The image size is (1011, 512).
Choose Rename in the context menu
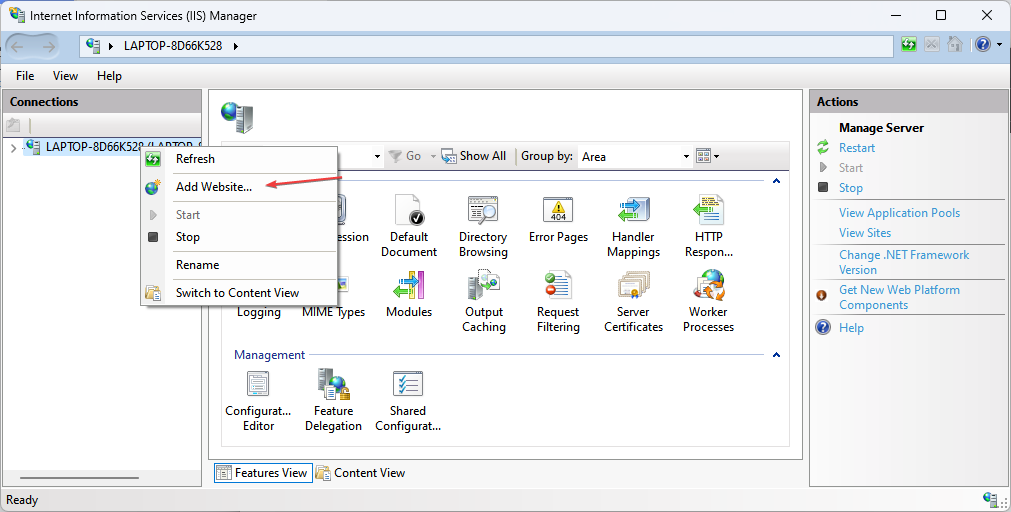pos(239,265)
